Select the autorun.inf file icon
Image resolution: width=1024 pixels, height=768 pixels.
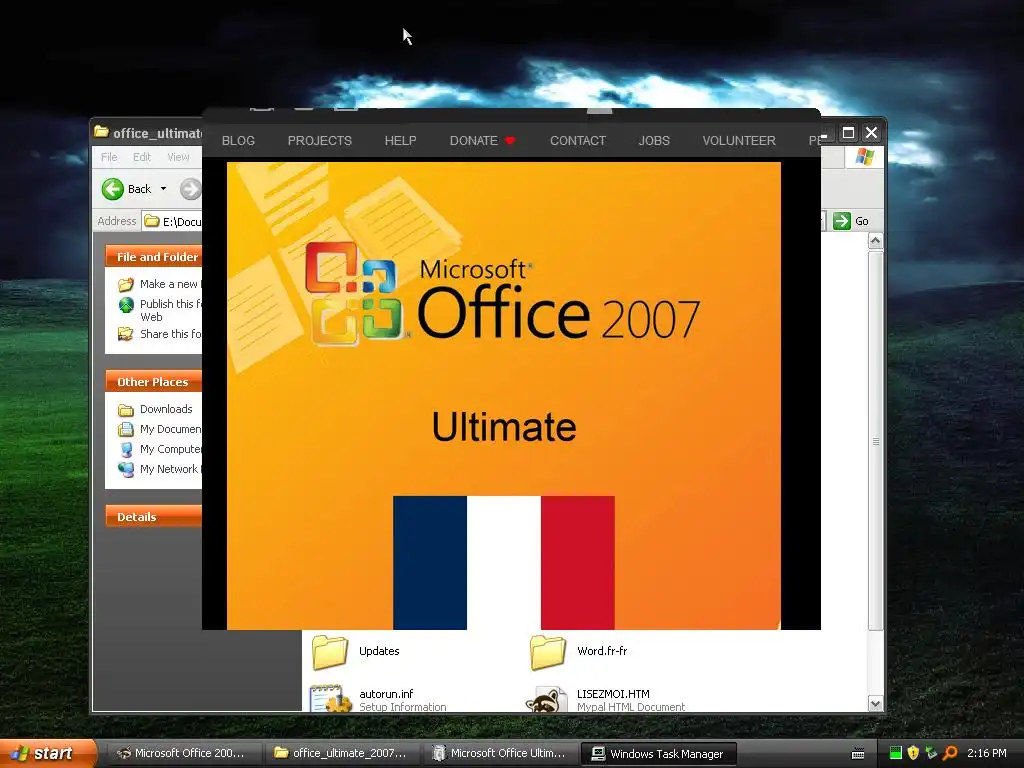tap(329, 698)
